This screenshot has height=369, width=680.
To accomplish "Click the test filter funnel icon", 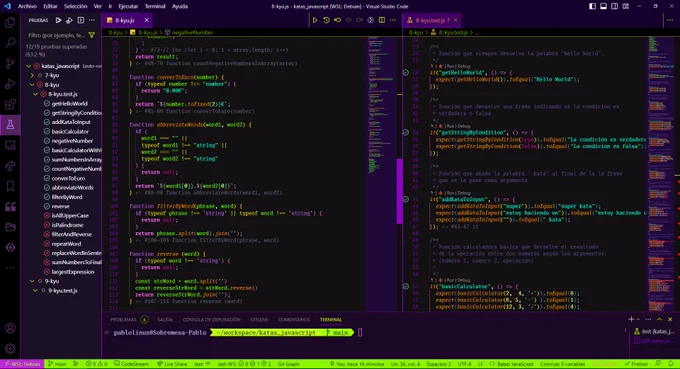I will pos(92,35).
